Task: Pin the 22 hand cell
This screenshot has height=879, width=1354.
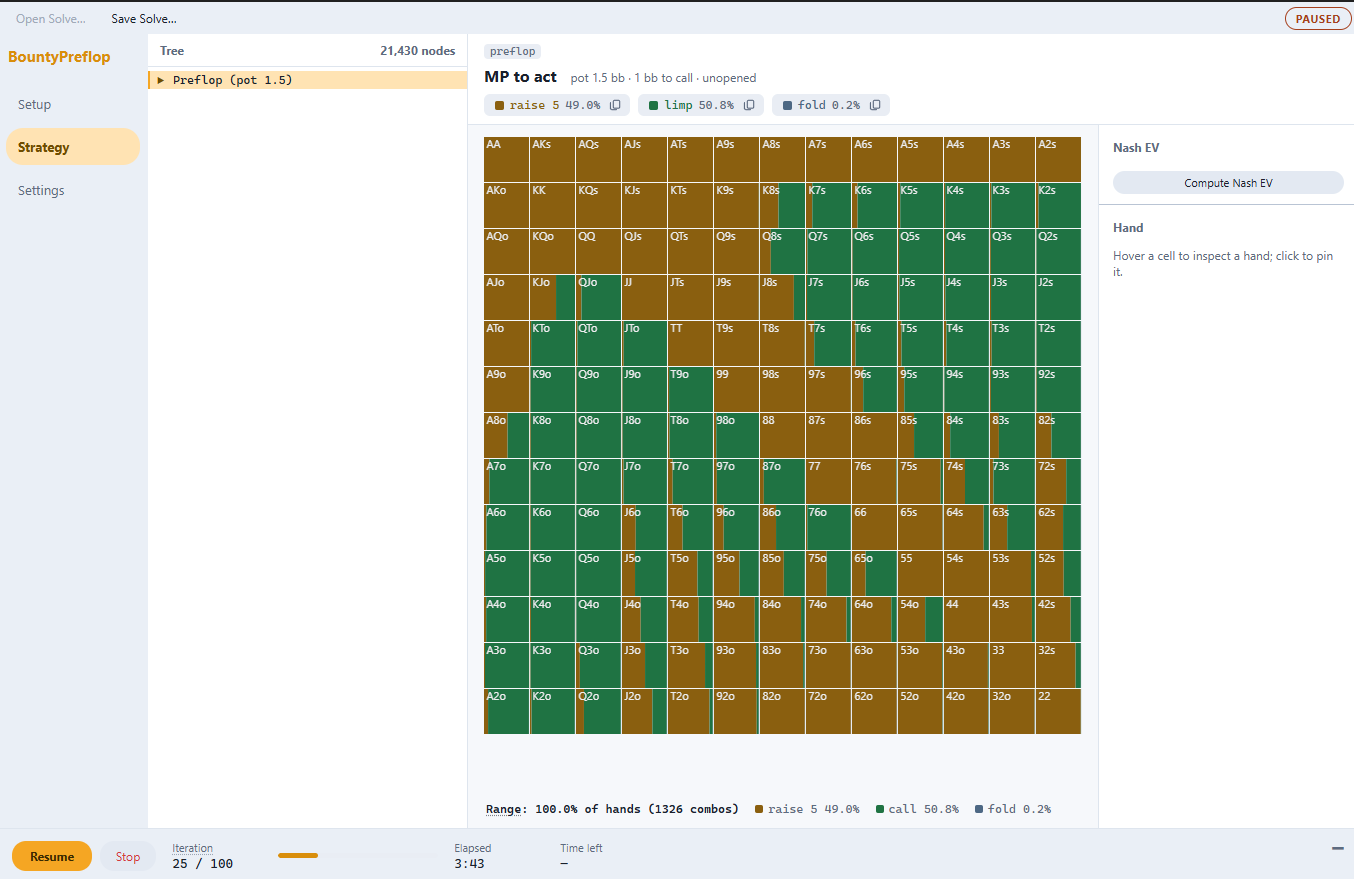Action: tap(1059, 711)
